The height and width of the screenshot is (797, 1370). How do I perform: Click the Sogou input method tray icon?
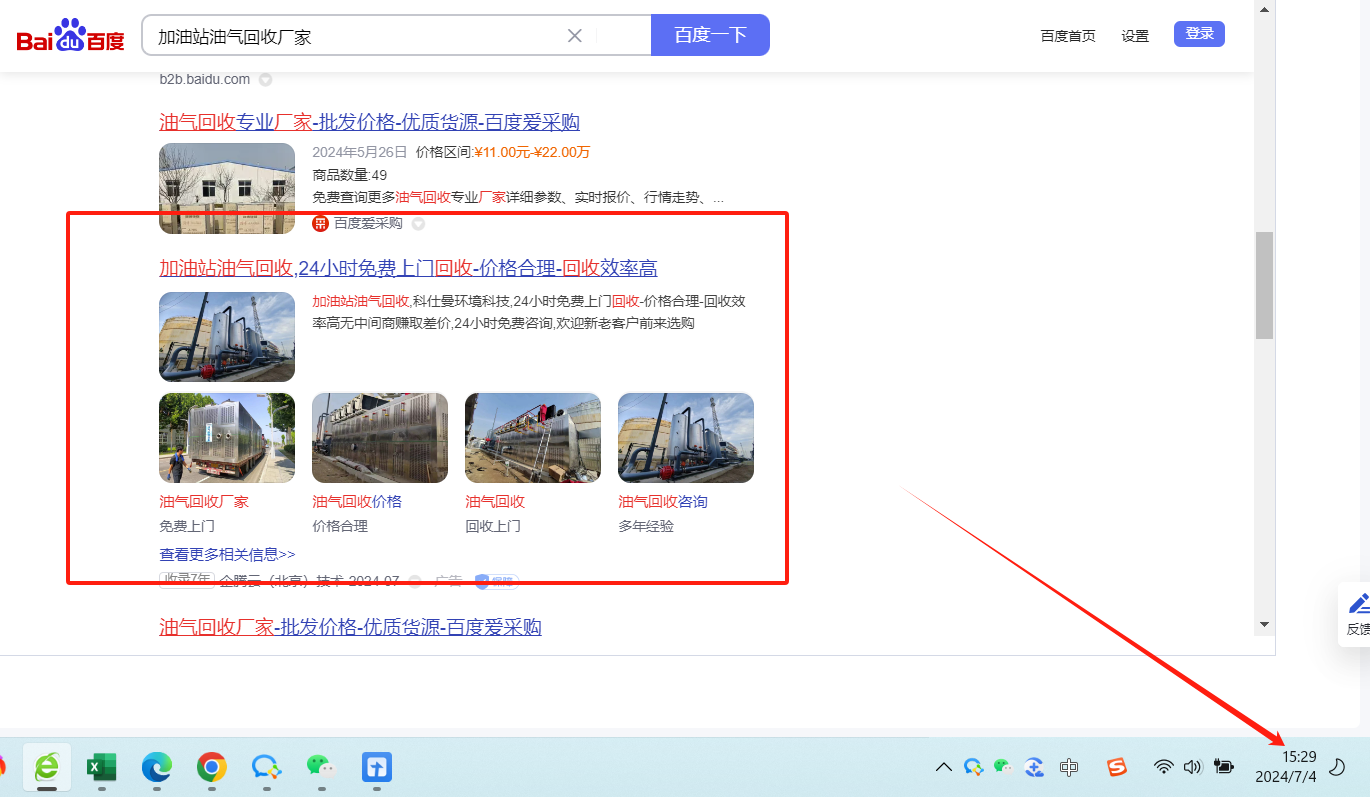pyautogui.click(x=1116, y=767)
